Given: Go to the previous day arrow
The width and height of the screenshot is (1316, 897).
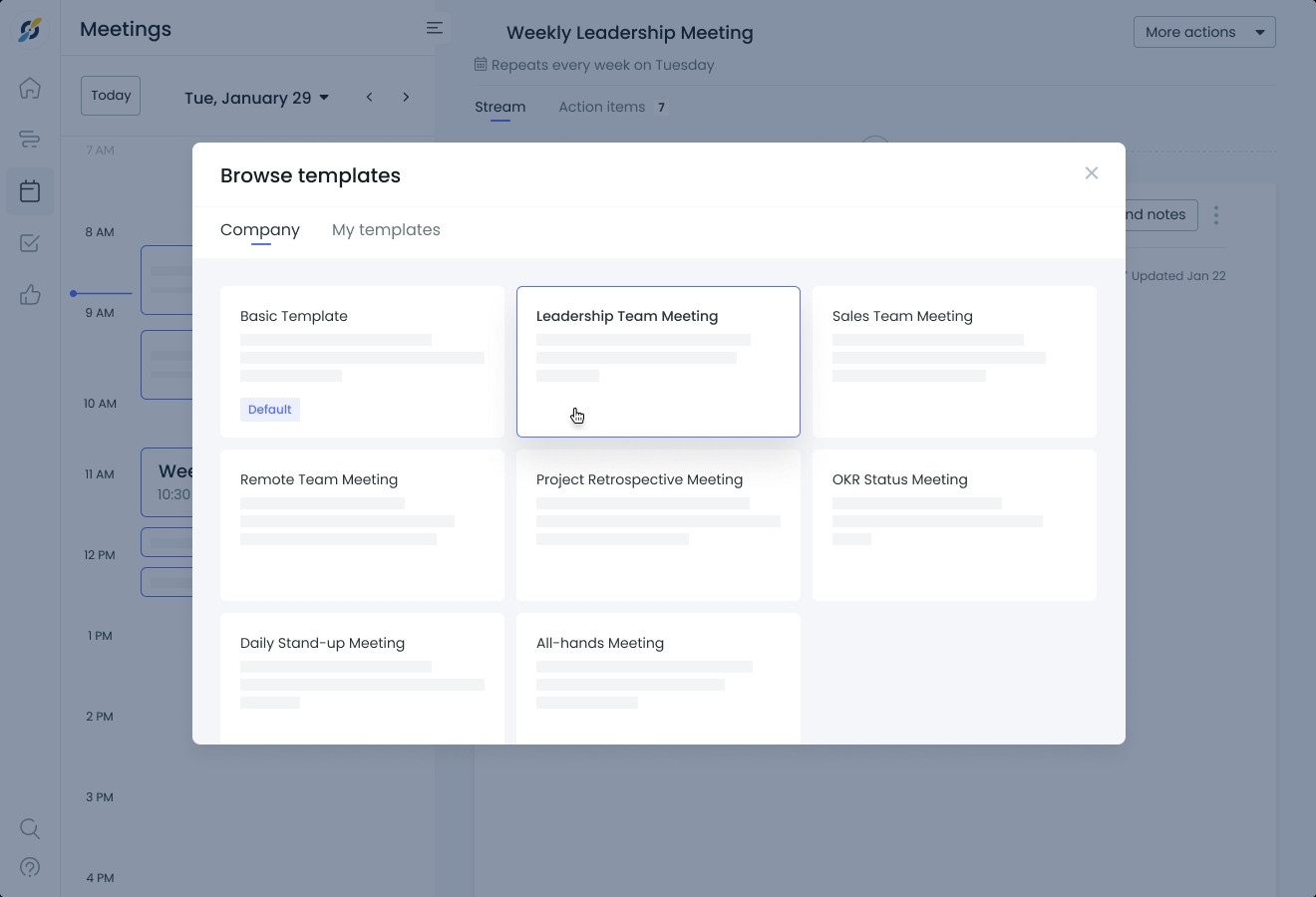Looking at the screenshot, I should [370, 97].
